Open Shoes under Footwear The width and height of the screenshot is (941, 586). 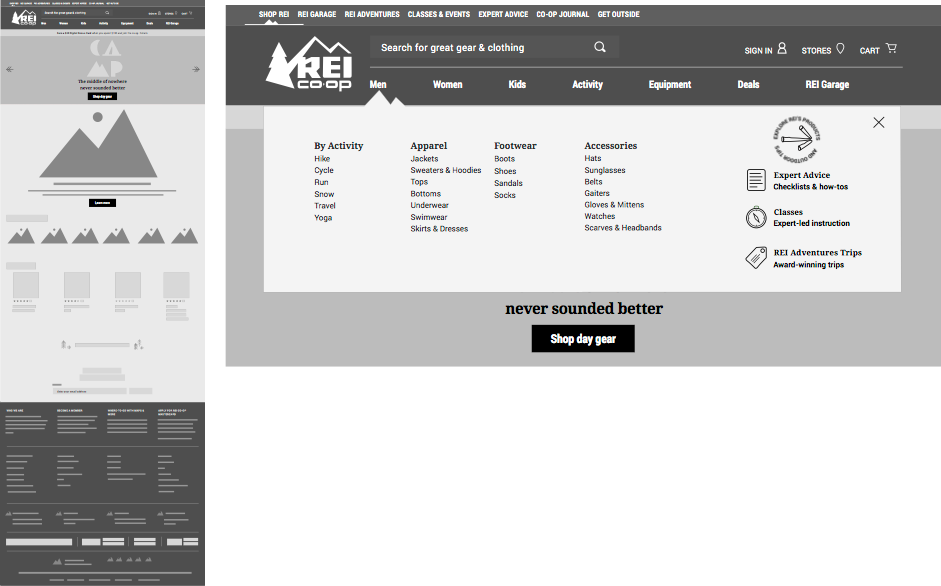pyautogui.click(x=505, y=171)
